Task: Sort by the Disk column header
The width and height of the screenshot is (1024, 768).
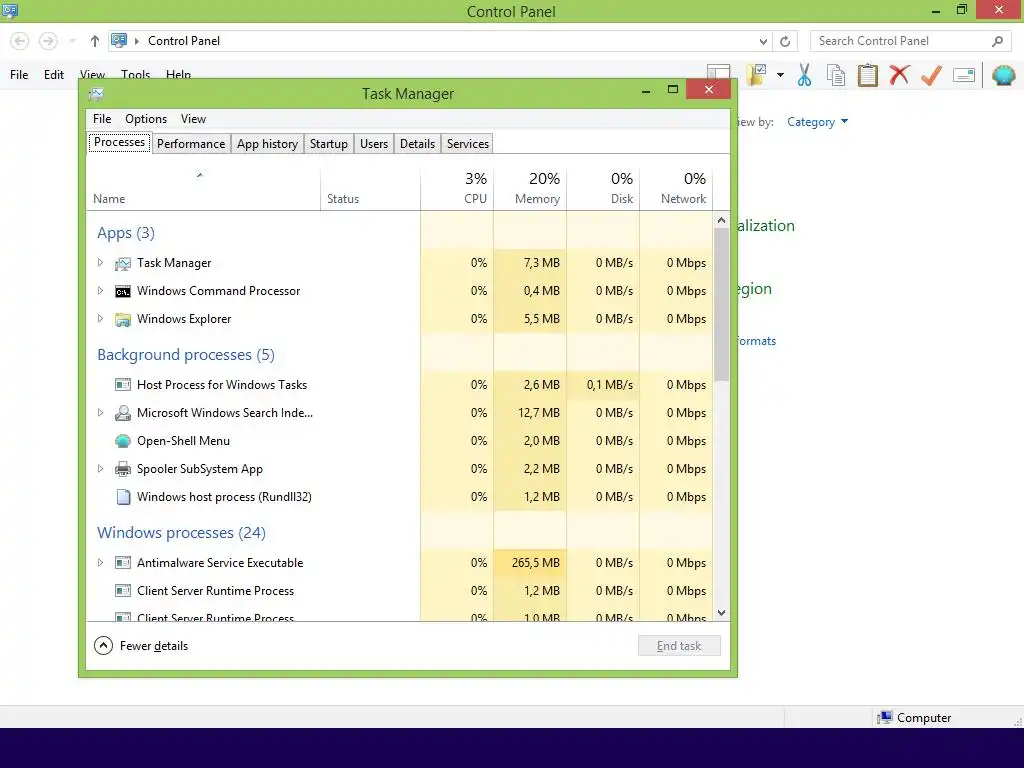Action: (603, 189)
